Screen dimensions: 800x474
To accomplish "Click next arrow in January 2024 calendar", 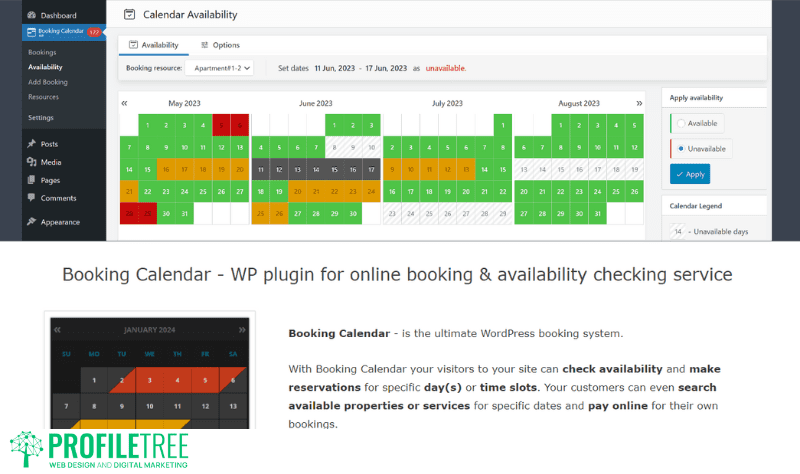I will (242, 330).
